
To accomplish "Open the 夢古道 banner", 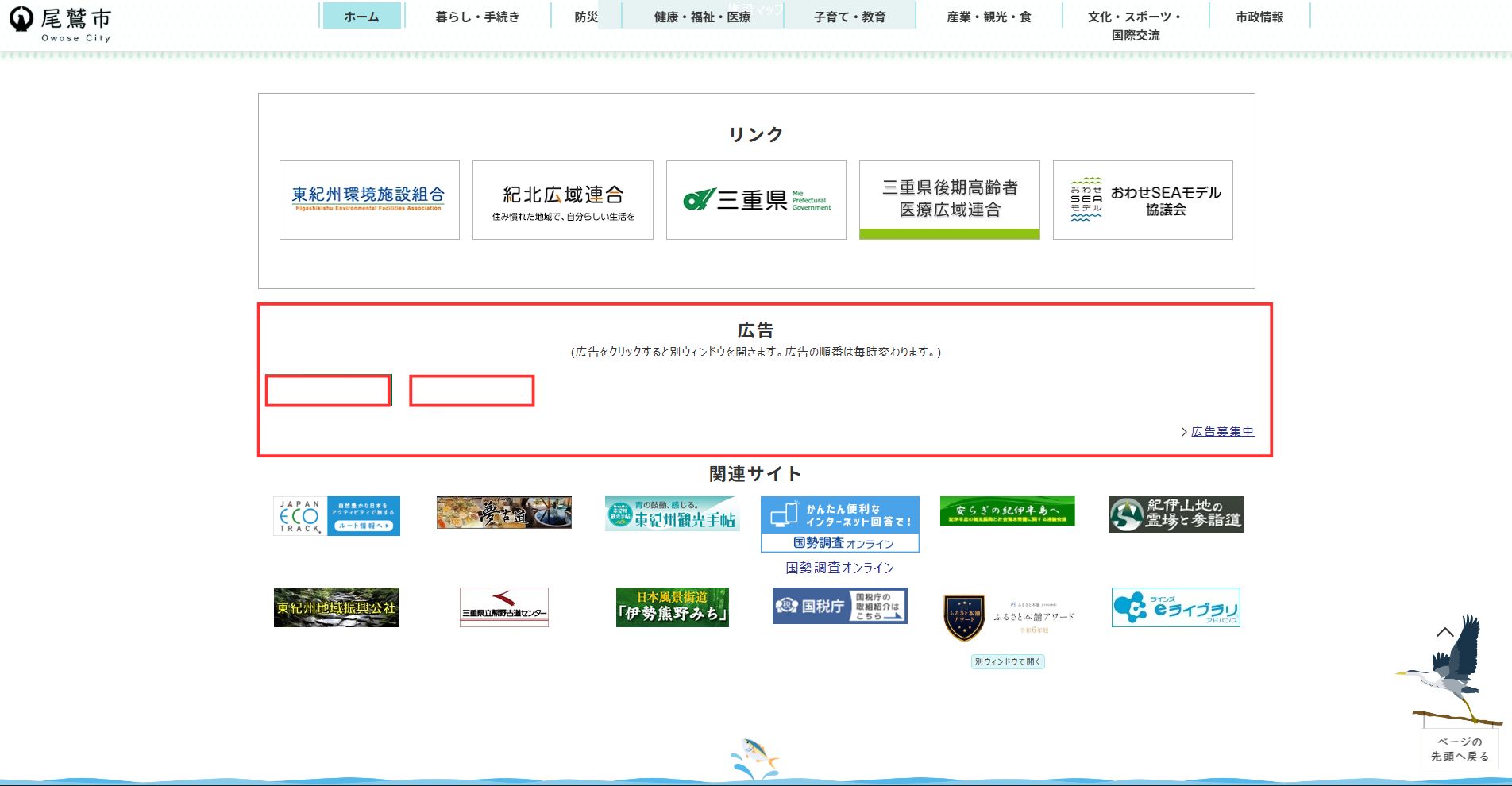I will (504, 512).
